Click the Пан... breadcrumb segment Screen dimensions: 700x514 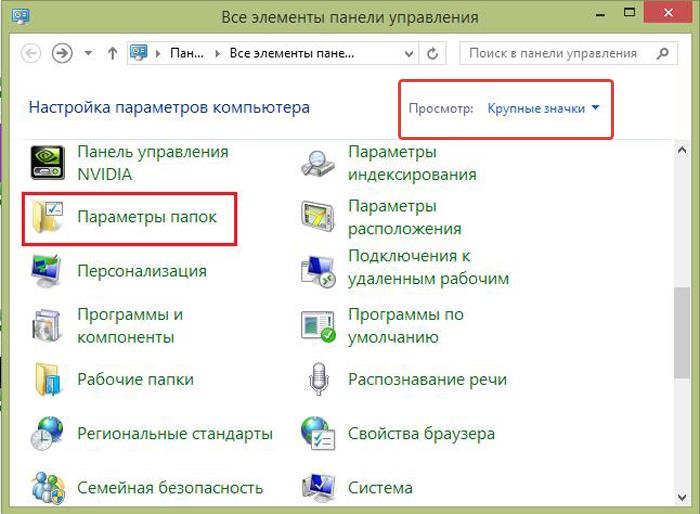point(187,54)
